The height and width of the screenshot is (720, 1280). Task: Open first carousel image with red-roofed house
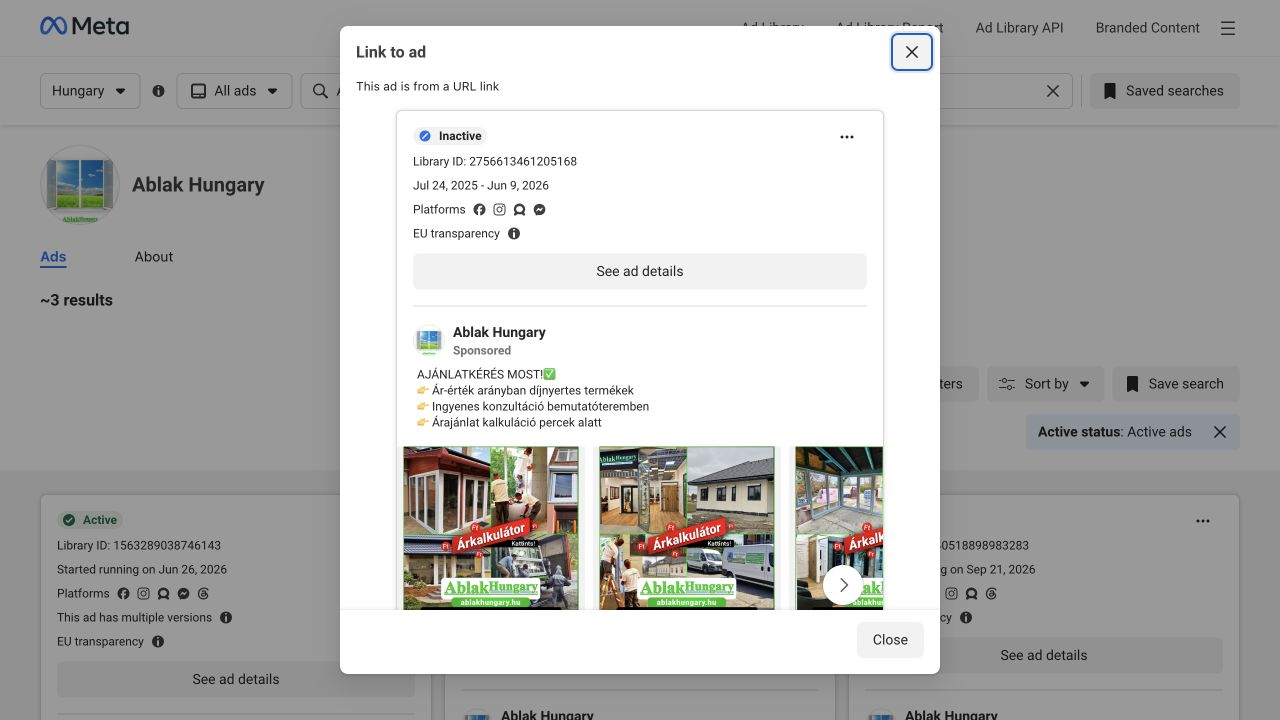(x=491, y=527)
